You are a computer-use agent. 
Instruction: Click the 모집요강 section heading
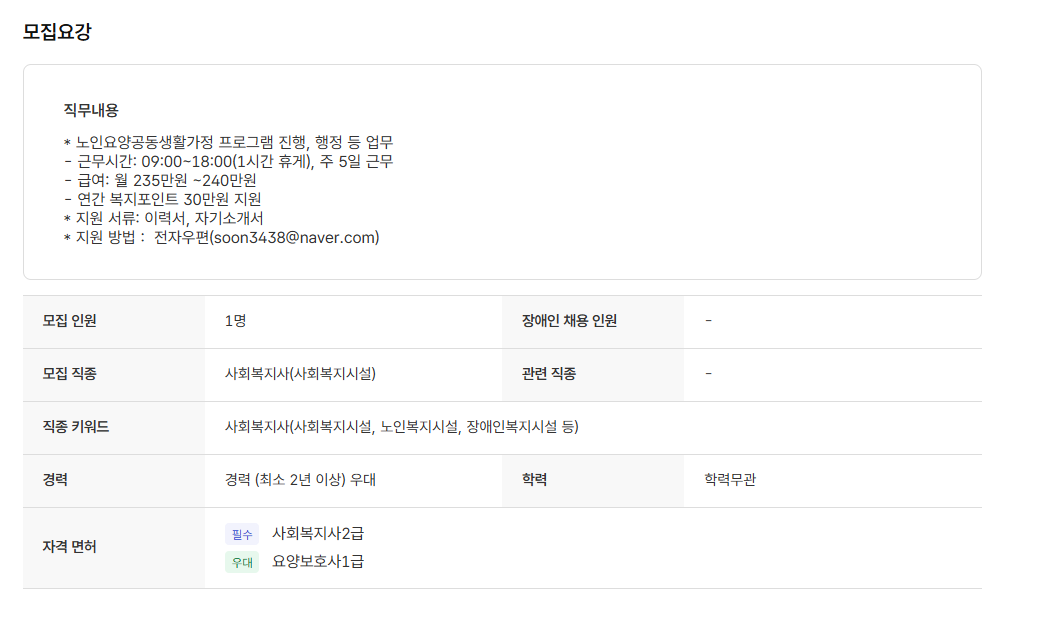pos(57,31)
